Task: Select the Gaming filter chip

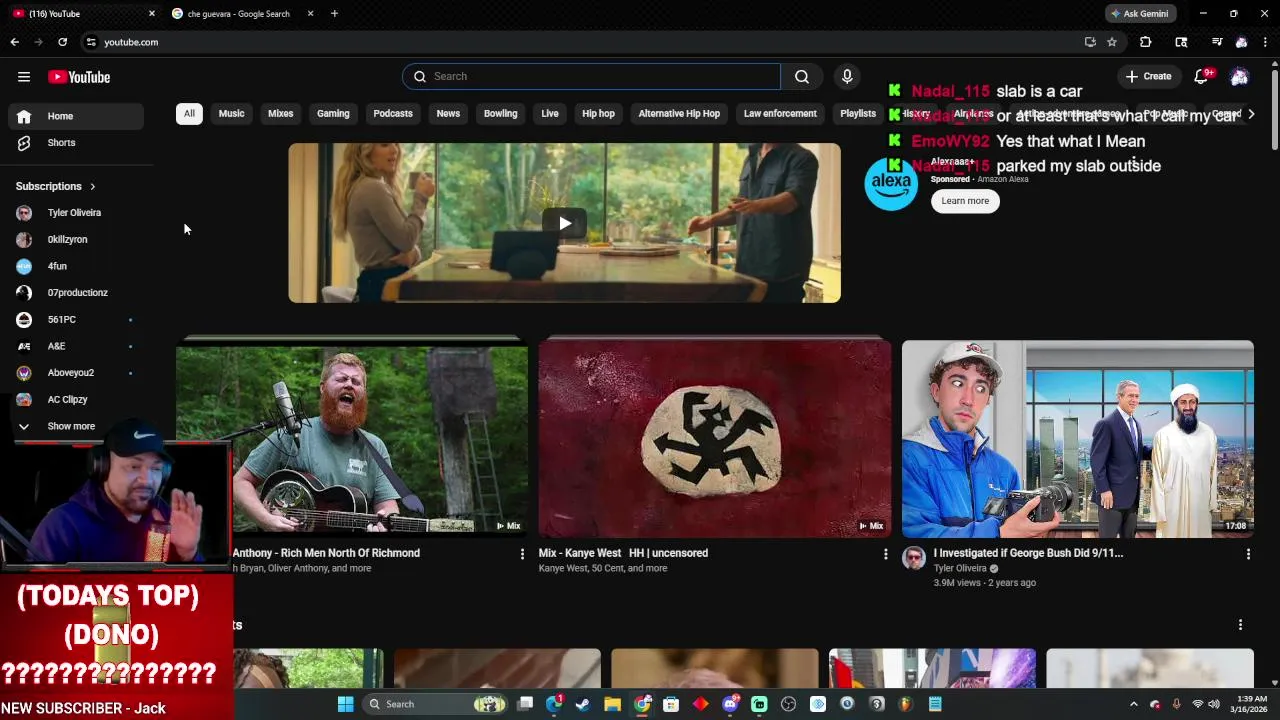Action: click(333, 114)
